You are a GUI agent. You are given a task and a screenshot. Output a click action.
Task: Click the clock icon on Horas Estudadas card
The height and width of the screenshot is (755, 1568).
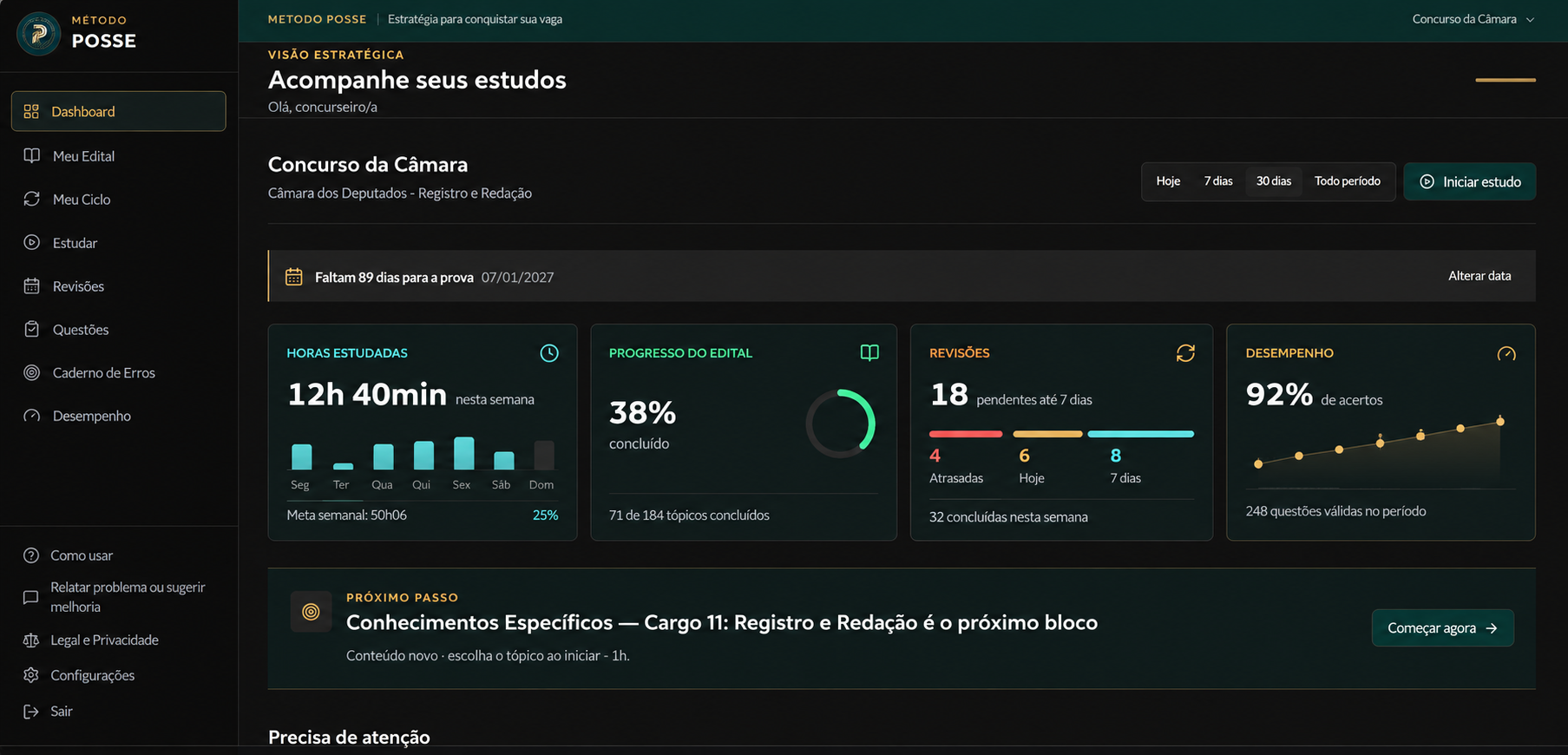click(x=549, y=353)
